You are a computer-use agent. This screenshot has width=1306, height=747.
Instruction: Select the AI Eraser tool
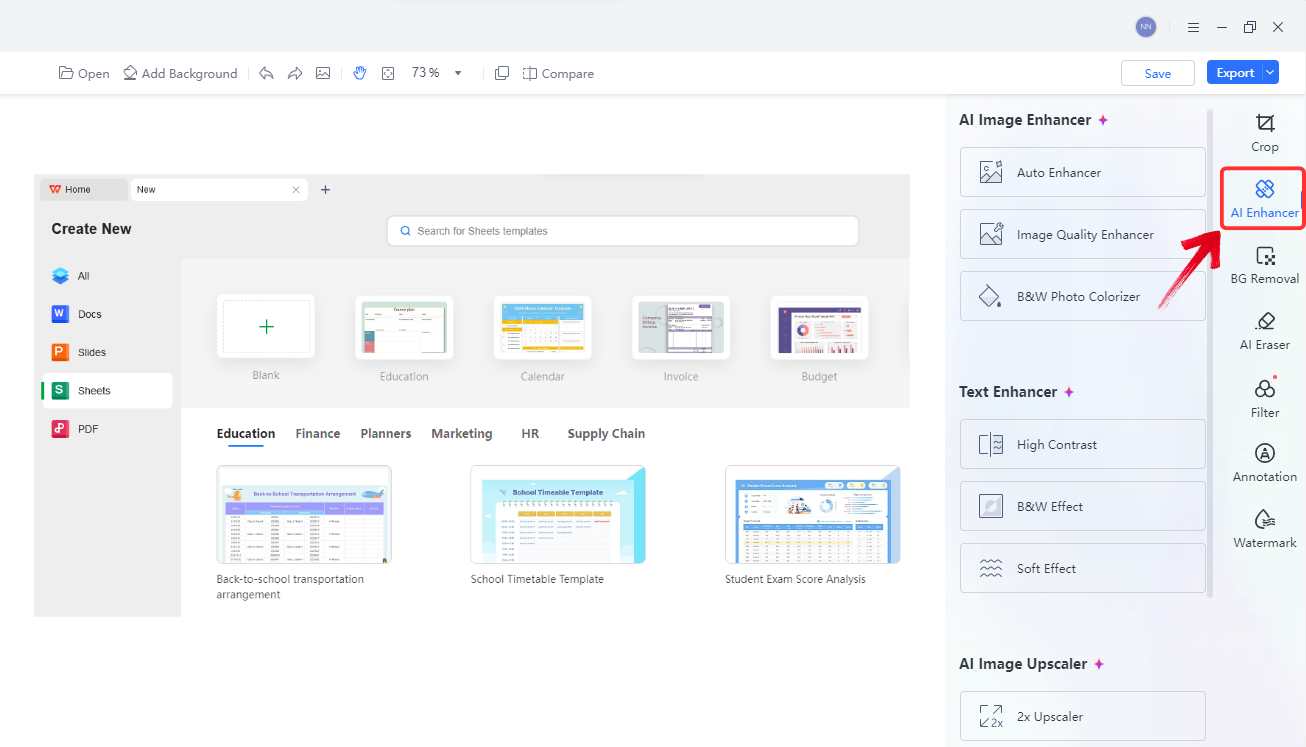pos(1264,331)
